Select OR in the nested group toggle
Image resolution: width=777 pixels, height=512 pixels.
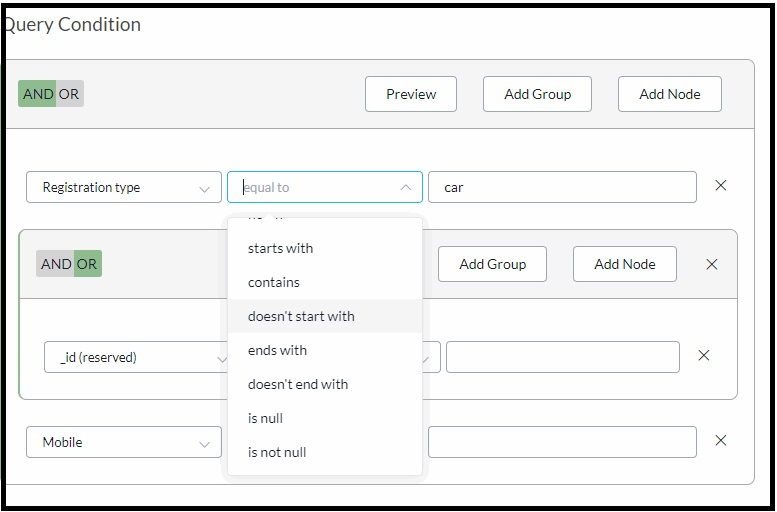(x=88, y=264)
